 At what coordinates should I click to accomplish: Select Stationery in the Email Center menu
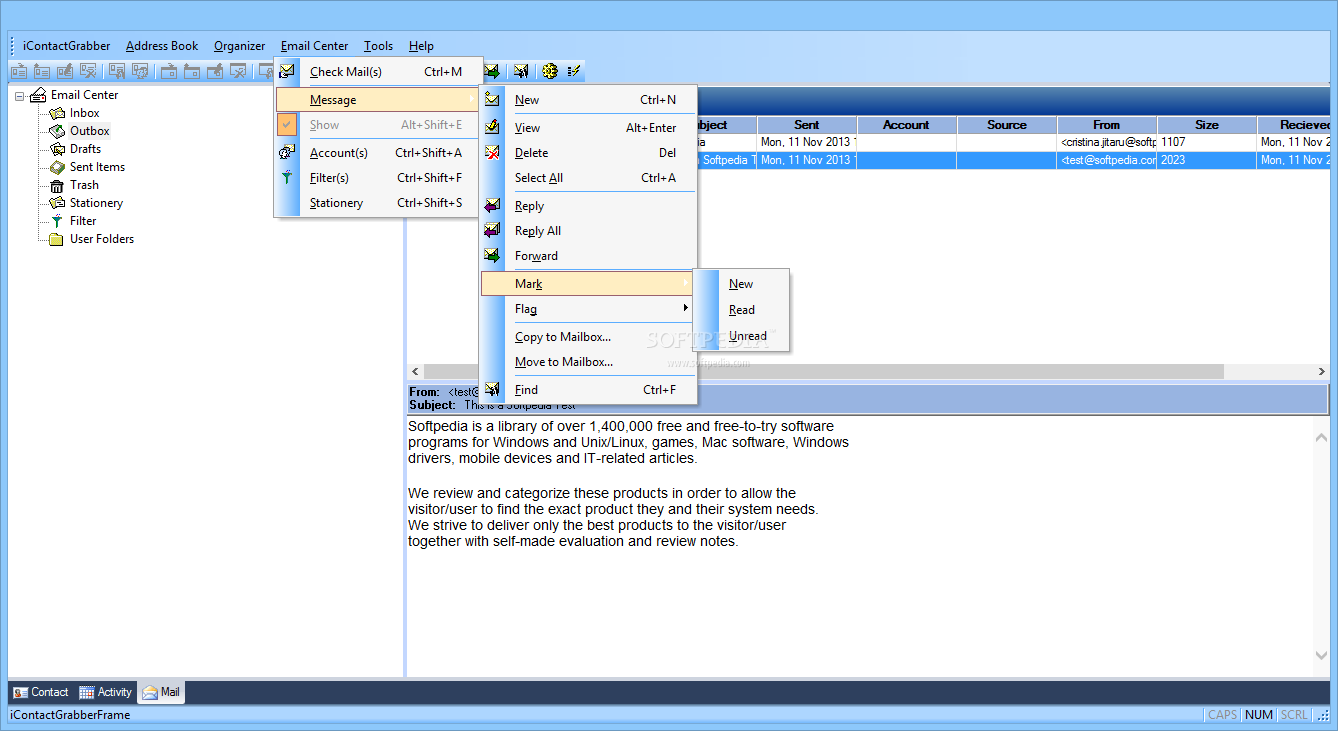[378, 203]
